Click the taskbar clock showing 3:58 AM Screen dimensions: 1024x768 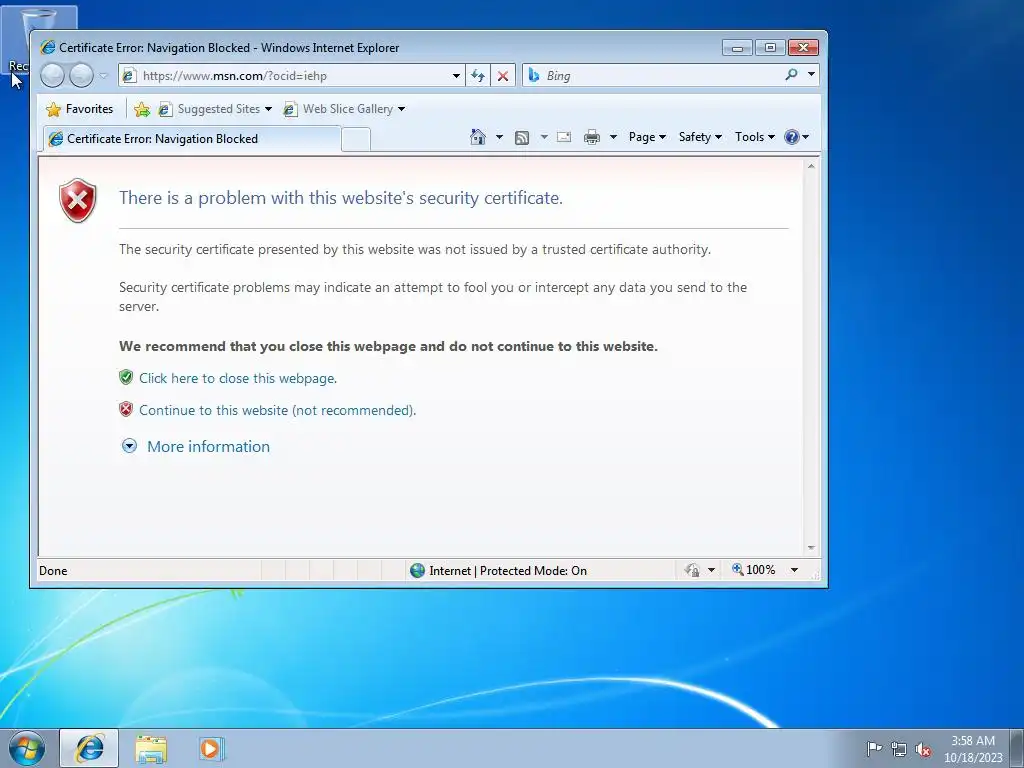tap(973, 749)
